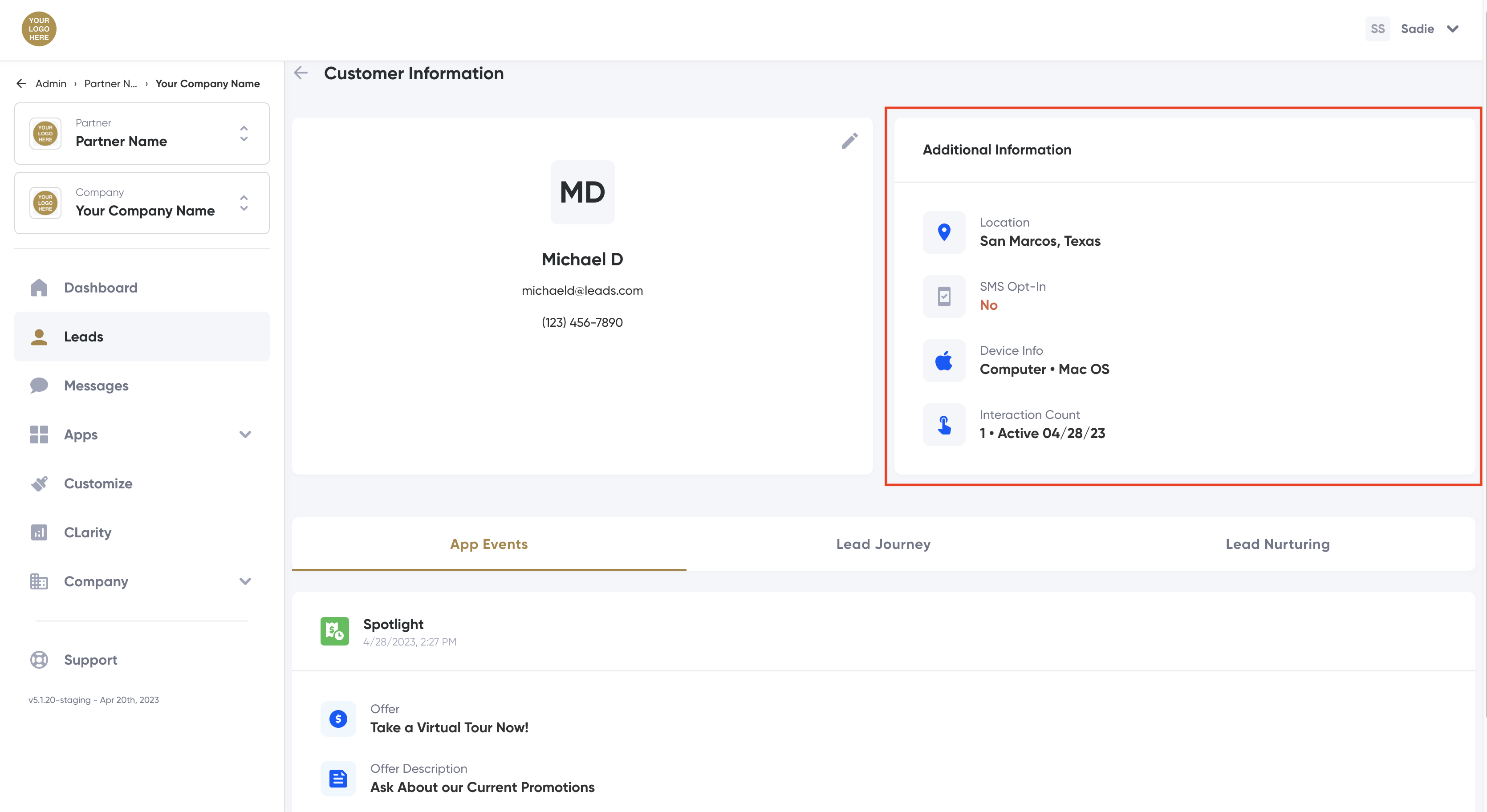Screen dimensions: 1487x812
Task: Expand the Company sidebar section
Action: [x=245, y=581]
